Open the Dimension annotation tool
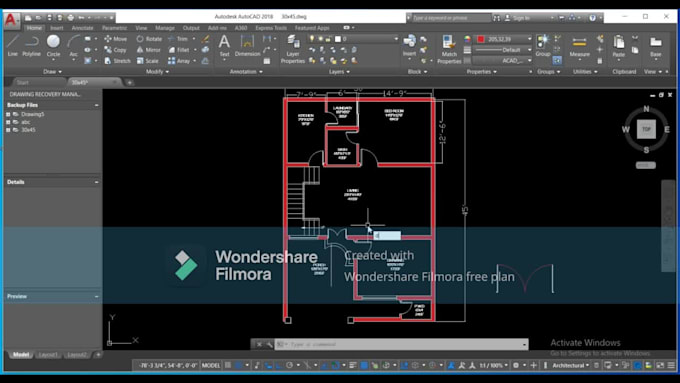The width and height of the screenshot is (680, 383). pos(247,46)
